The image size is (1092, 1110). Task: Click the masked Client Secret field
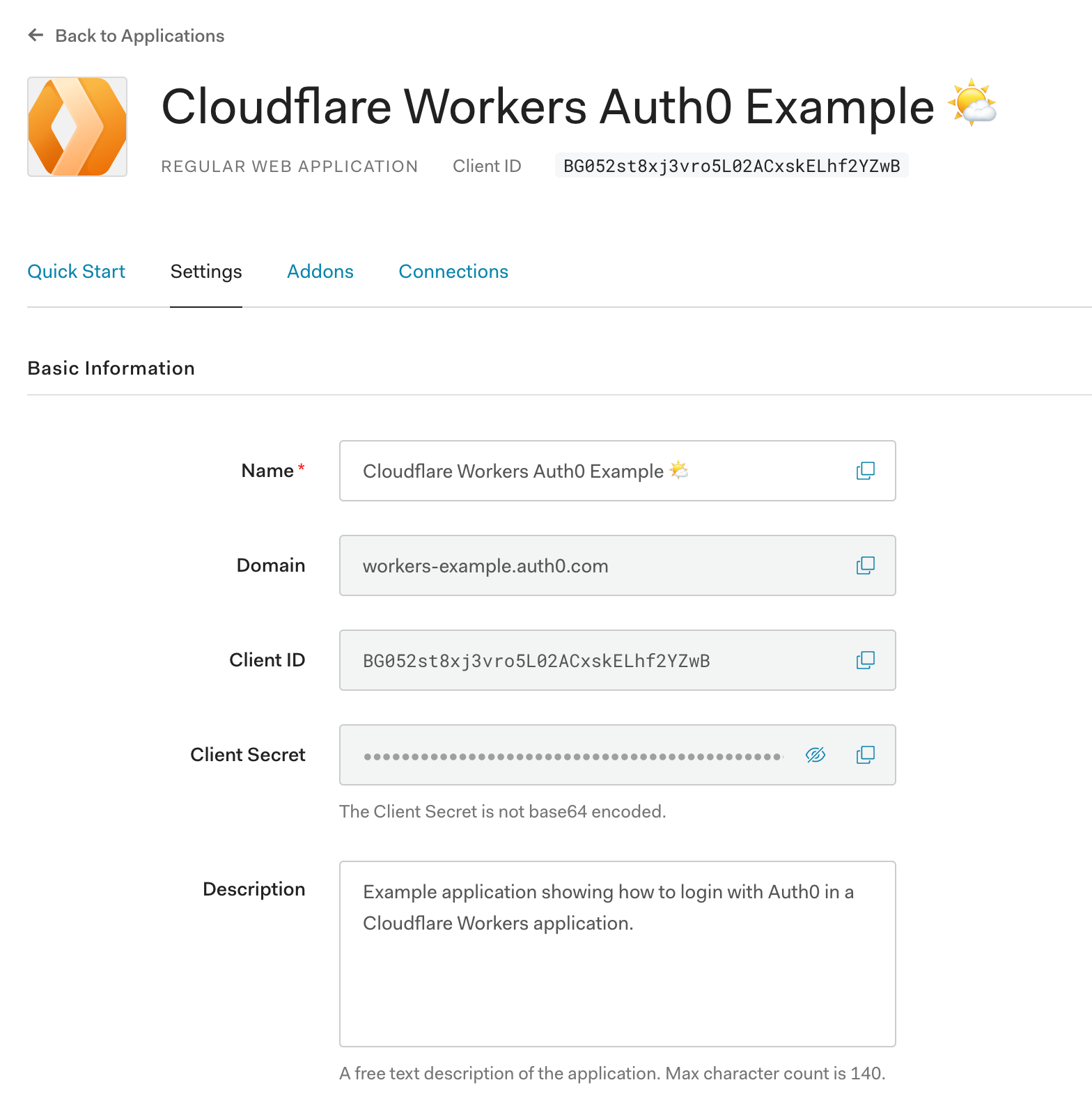tap(571, 755)
